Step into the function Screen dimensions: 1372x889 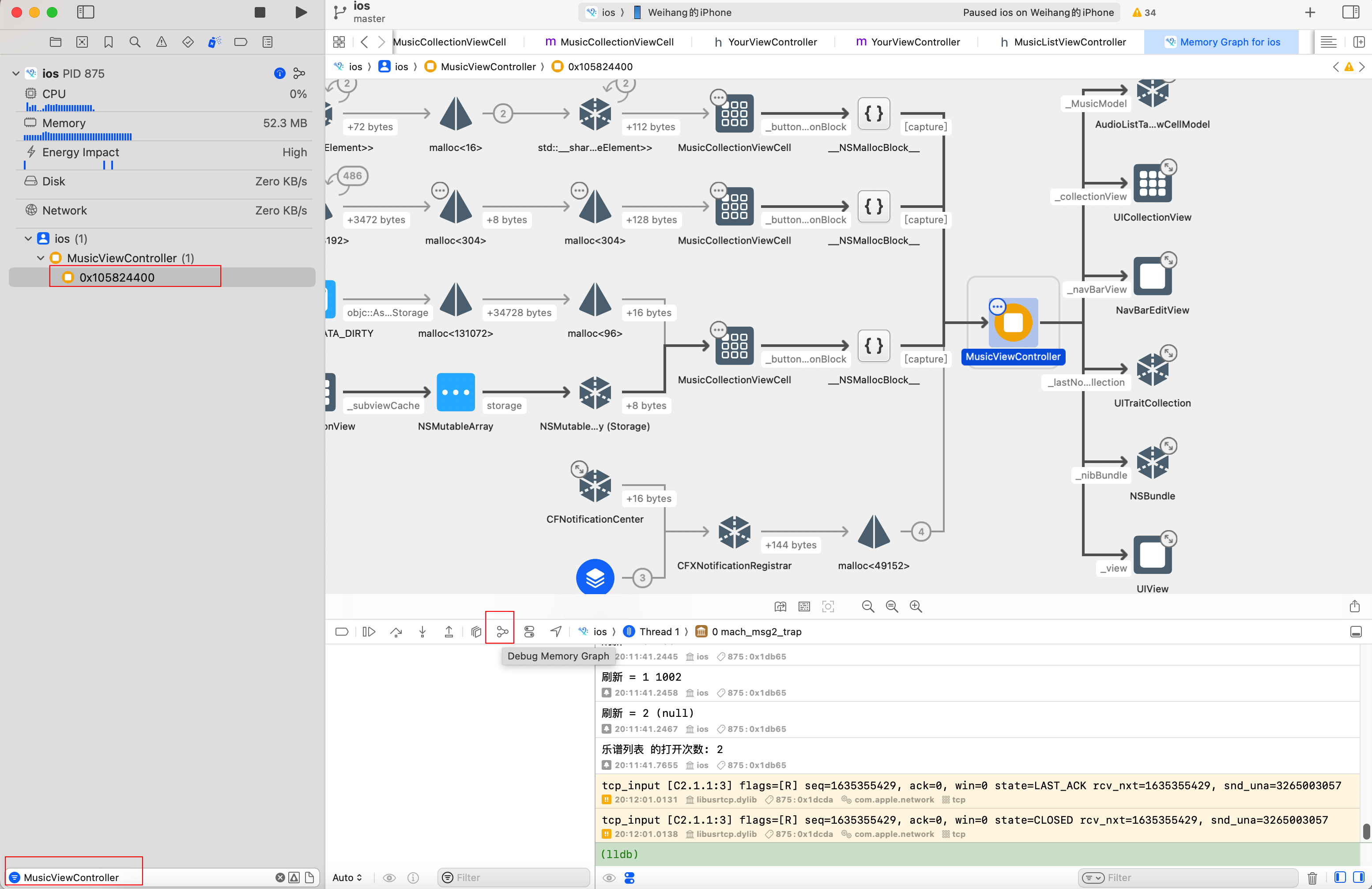coord(422,632)
